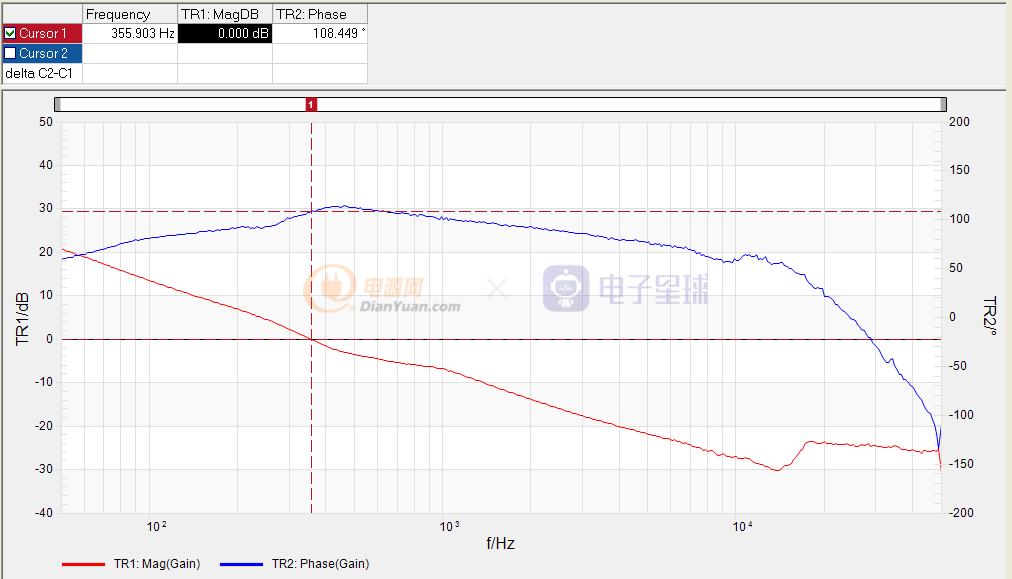Click the left handle of the zoom range bar

pyautogui.click(x=58, y=104)
